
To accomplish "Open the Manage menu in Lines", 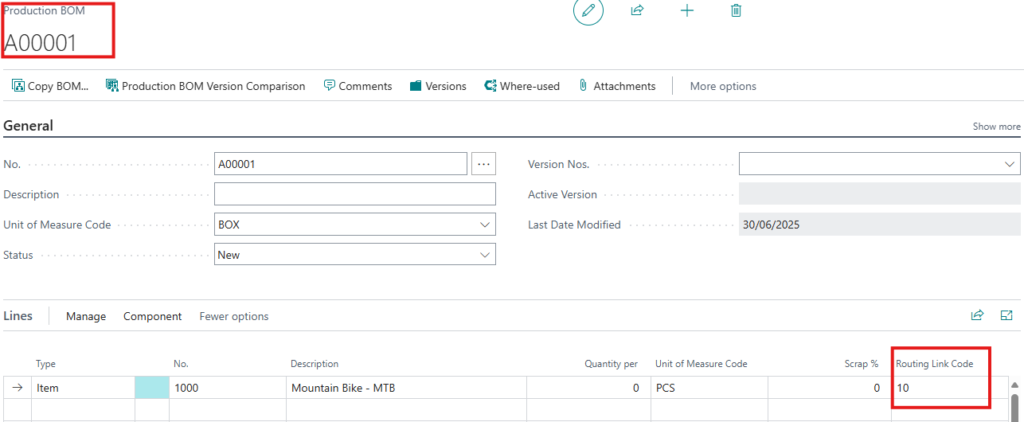I will coord(86,316).
